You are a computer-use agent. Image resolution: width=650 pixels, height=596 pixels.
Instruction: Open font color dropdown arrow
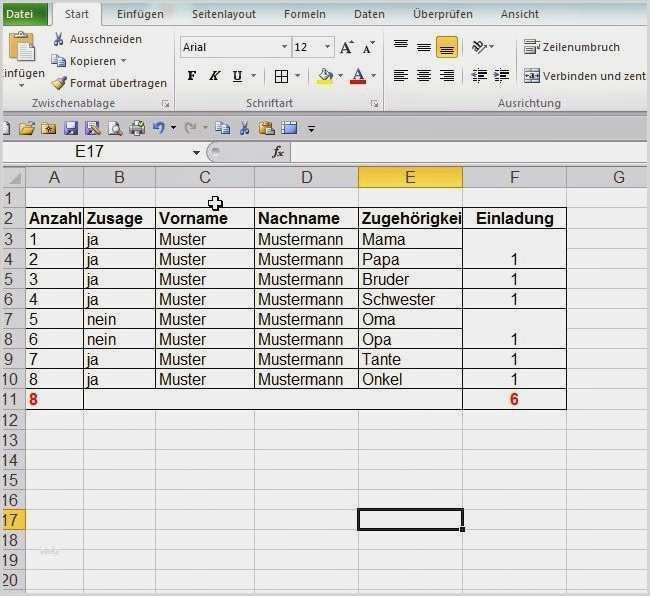tap(374, 76)
